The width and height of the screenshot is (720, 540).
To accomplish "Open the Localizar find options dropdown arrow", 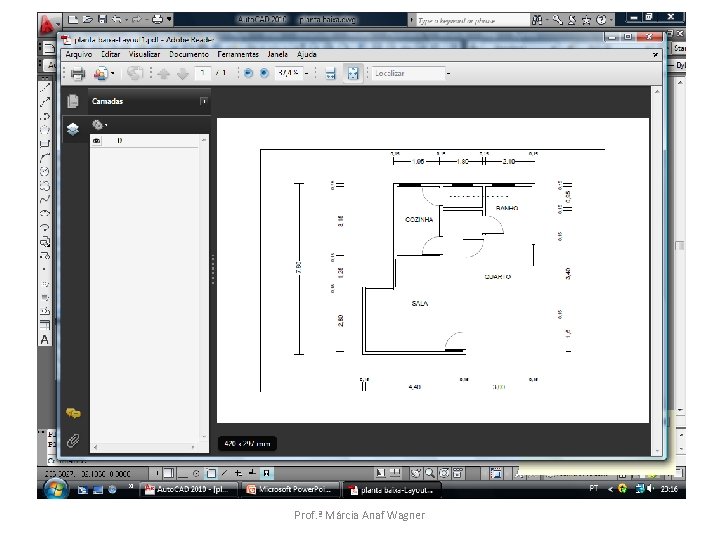I will [x=449, y=73].
